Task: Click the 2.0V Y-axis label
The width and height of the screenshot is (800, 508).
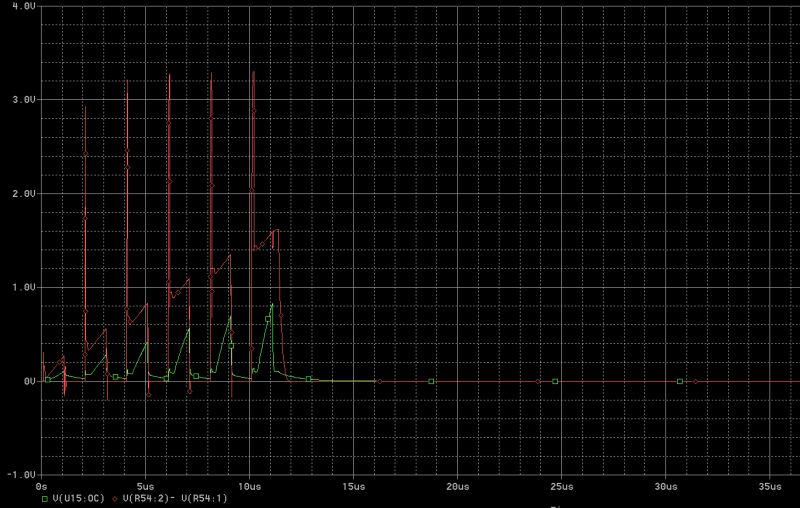Action: pos(23,194)
